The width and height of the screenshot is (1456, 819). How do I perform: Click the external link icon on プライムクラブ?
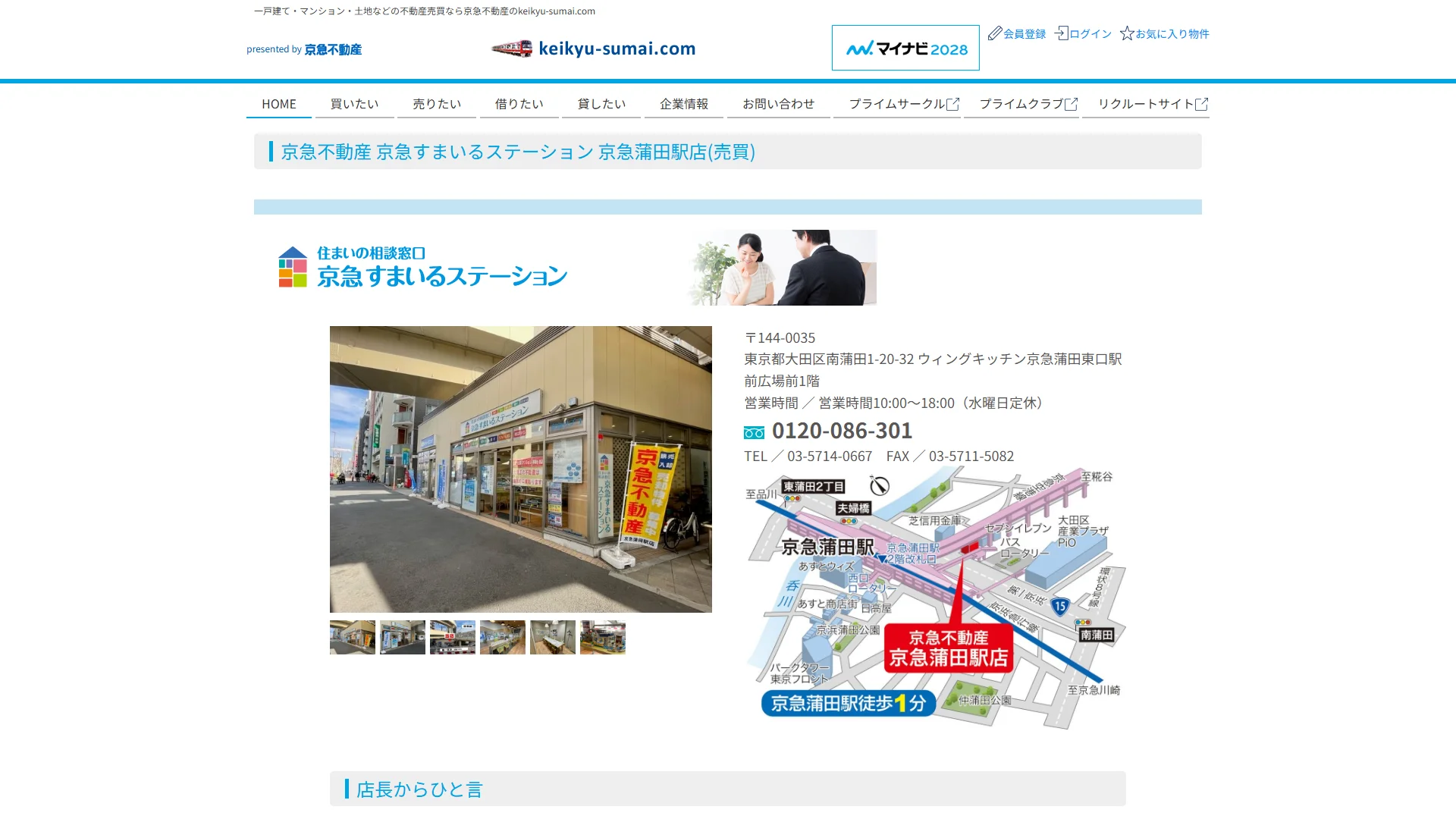click(x=1071, y=105)
